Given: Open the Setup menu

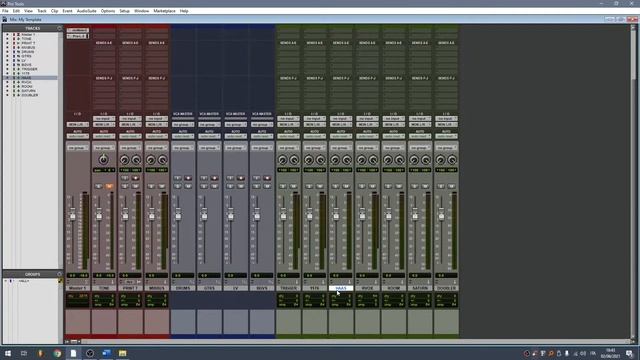Looking at the screenshot, I should 124,11.
